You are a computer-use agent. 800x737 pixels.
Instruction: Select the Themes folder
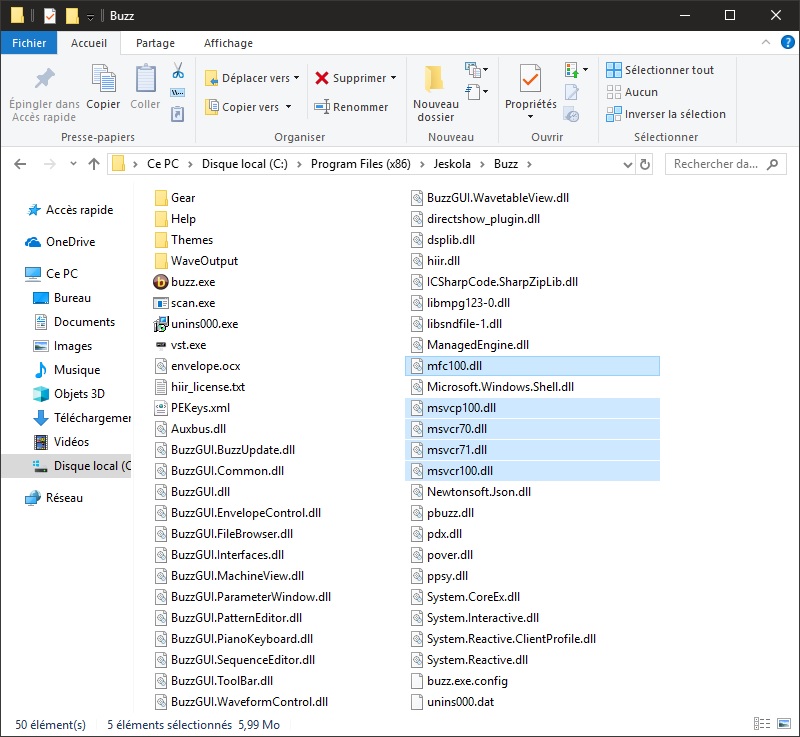click(x=183, y=240)
